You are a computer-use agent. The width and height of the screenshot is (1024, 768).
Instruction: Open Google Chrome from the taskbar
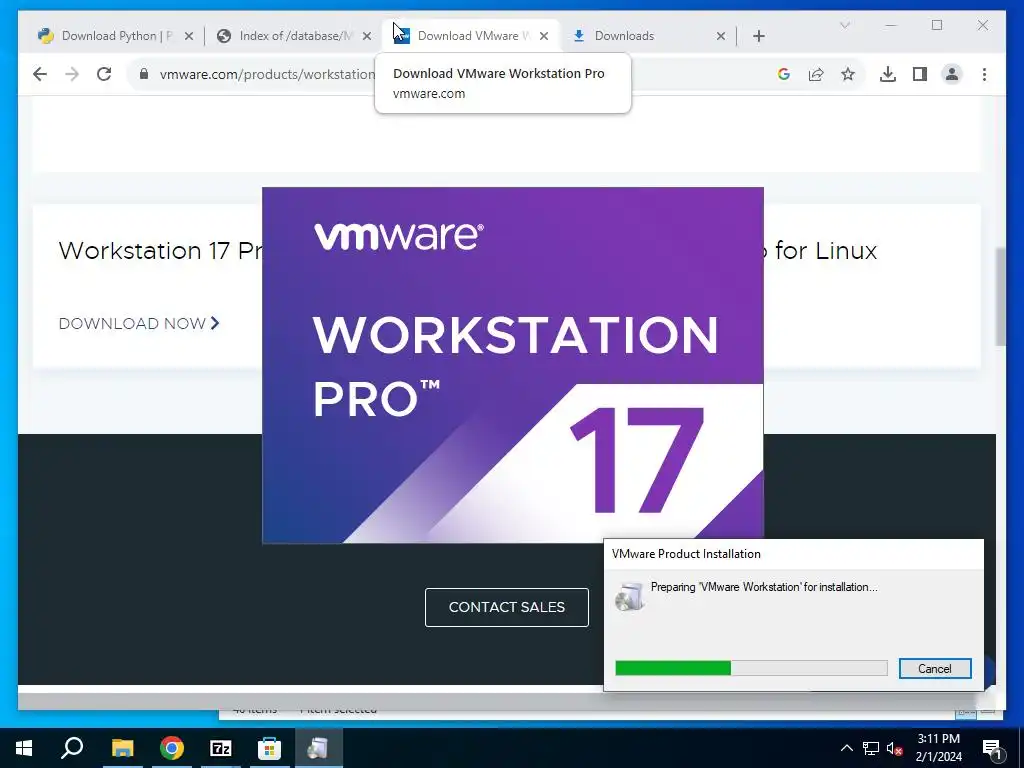[172, 748]
